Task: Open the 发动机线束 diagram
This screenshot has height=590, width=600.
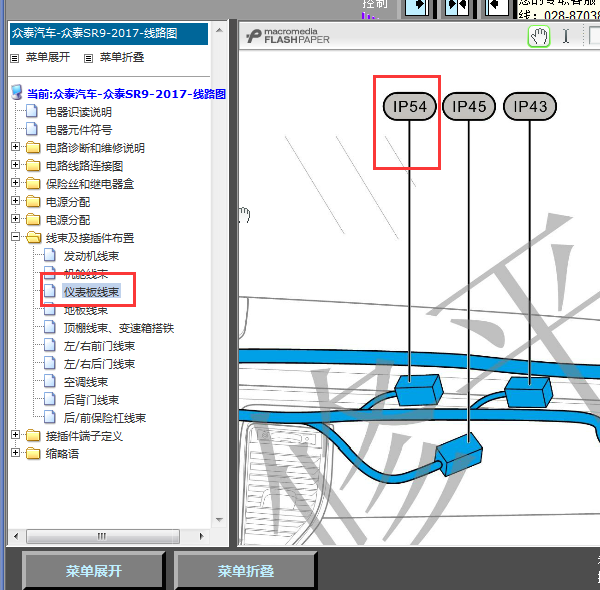Action: tap(91, 256)
